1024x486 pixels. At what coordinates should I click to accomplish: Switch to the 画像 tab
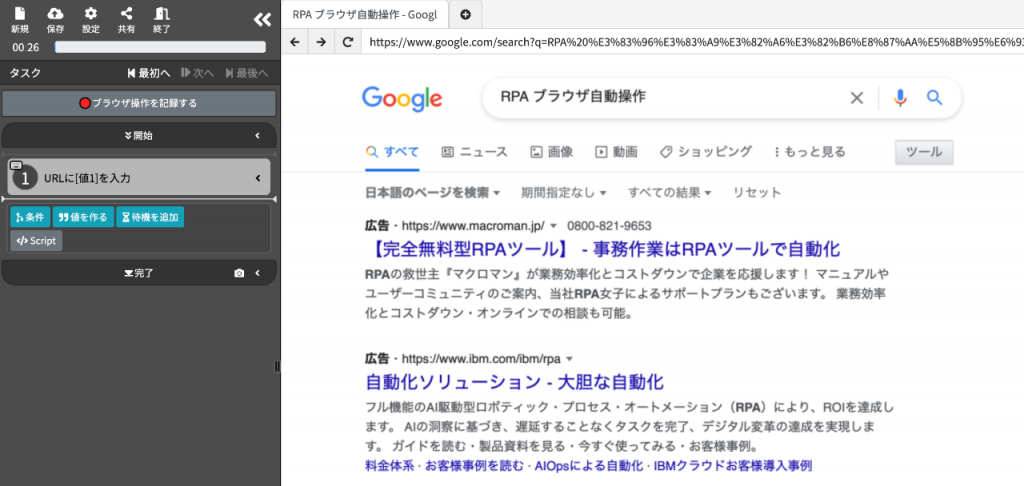coord(551,152)
